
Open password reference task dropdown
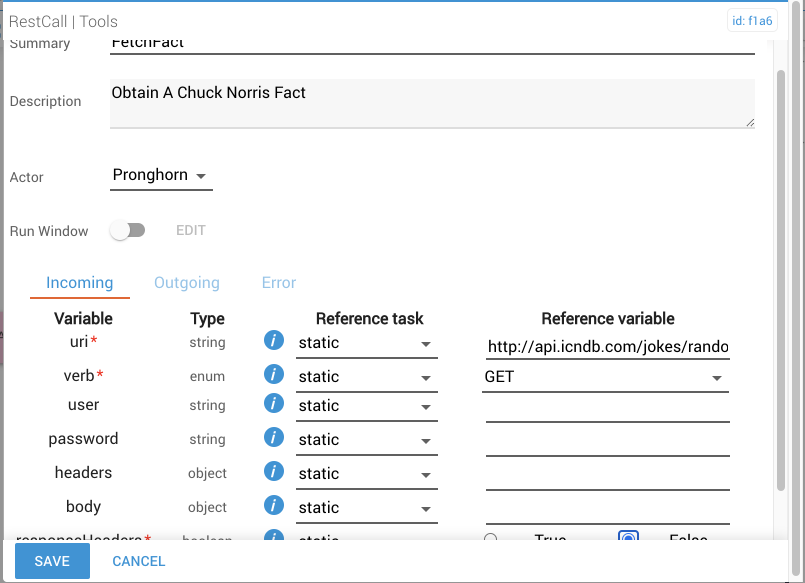point(367,440)
